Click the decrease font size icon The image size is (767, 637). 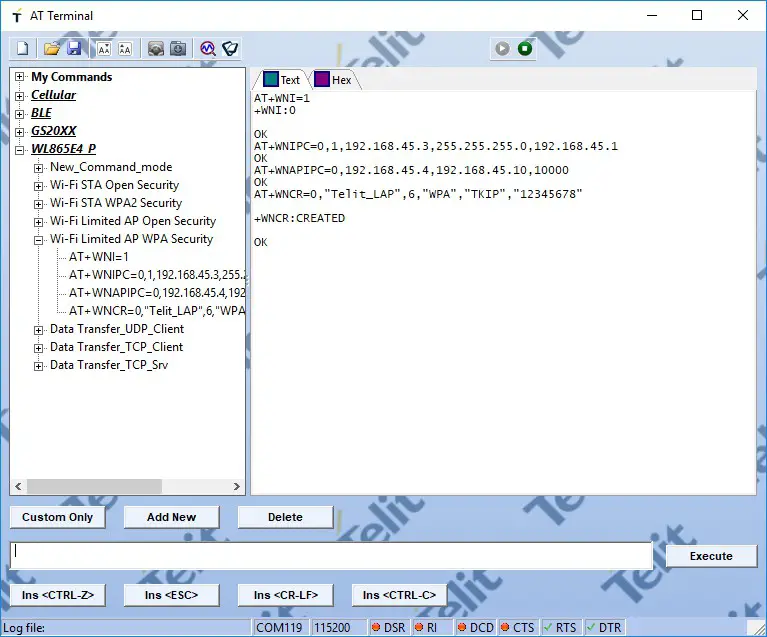[x=104, y=48]
